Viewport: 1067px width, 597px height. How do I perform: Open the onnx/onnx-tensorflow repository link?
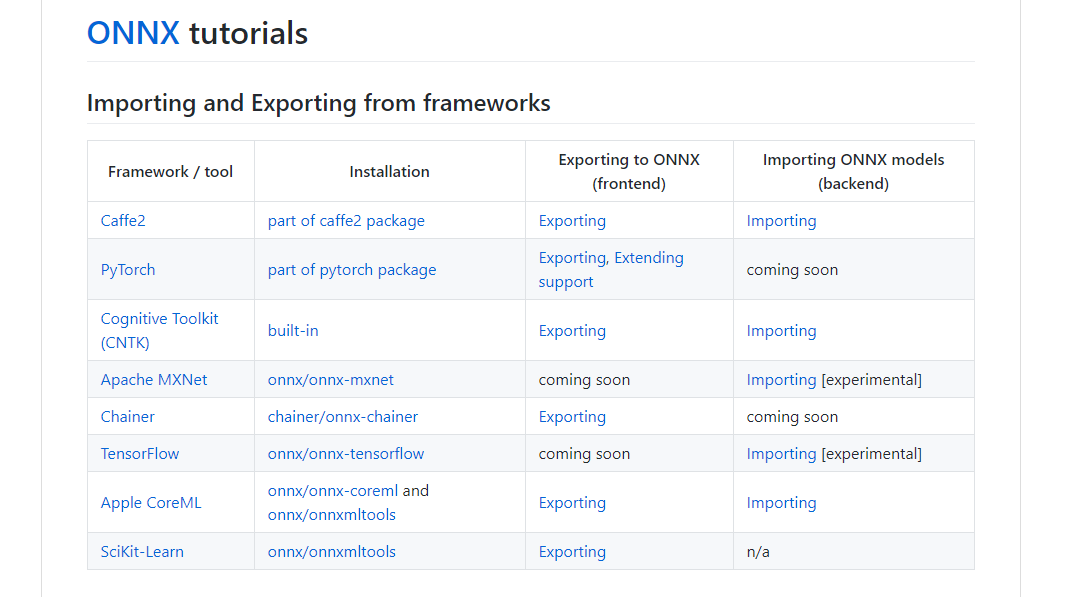click(x=346, y=453)
